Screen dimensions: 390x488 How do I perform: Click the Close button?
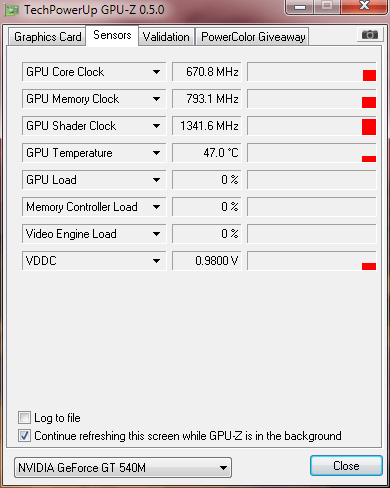click(x=346, y=466)
